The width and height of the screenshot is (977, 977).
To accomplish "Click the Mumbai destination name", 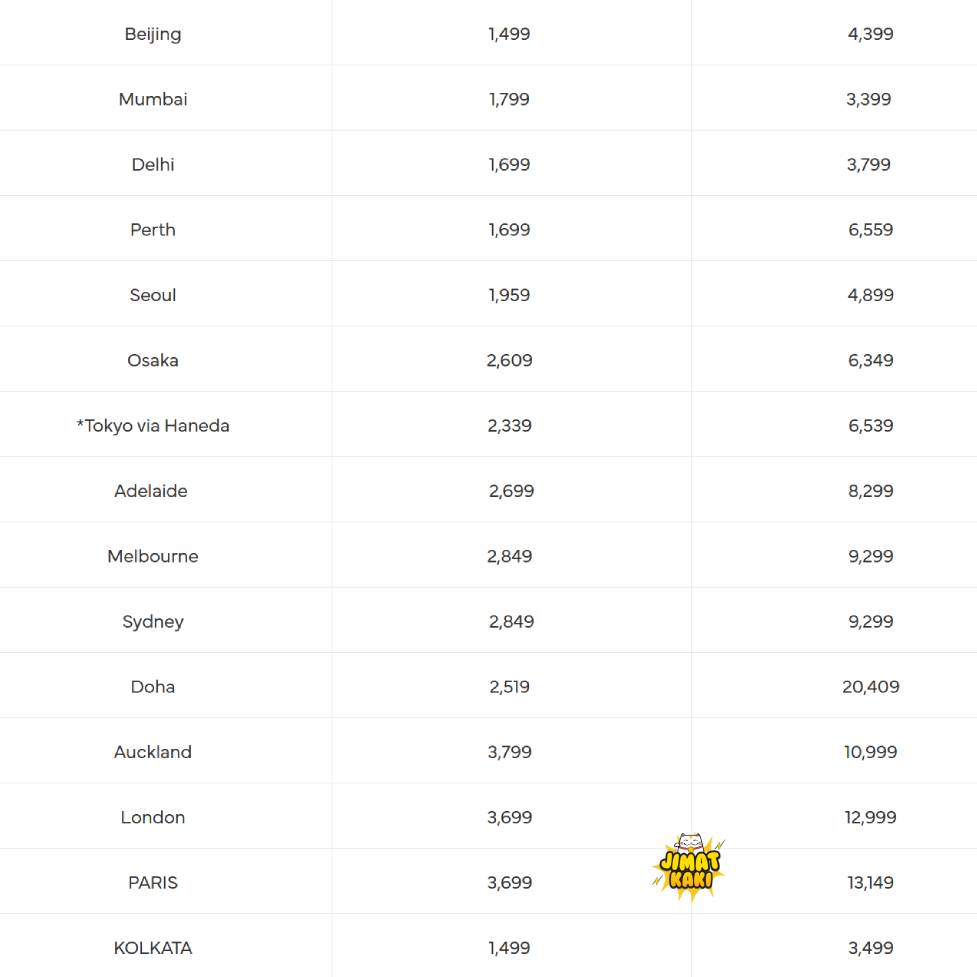I will 153,99.
